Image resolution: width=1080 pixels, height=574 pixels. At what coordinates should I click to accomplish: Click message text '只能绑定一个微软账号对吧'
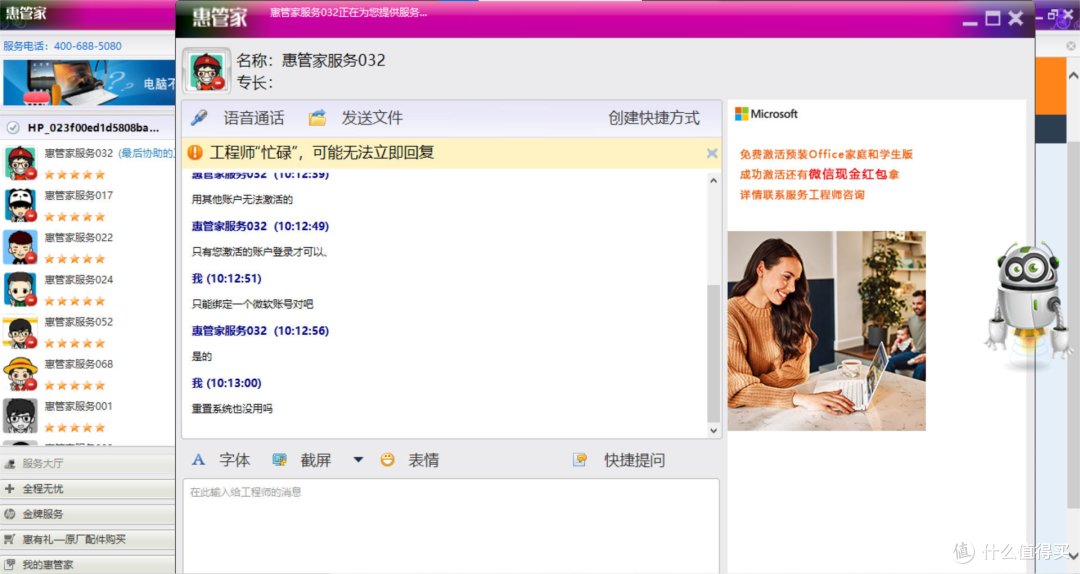(x=252, y=304)
